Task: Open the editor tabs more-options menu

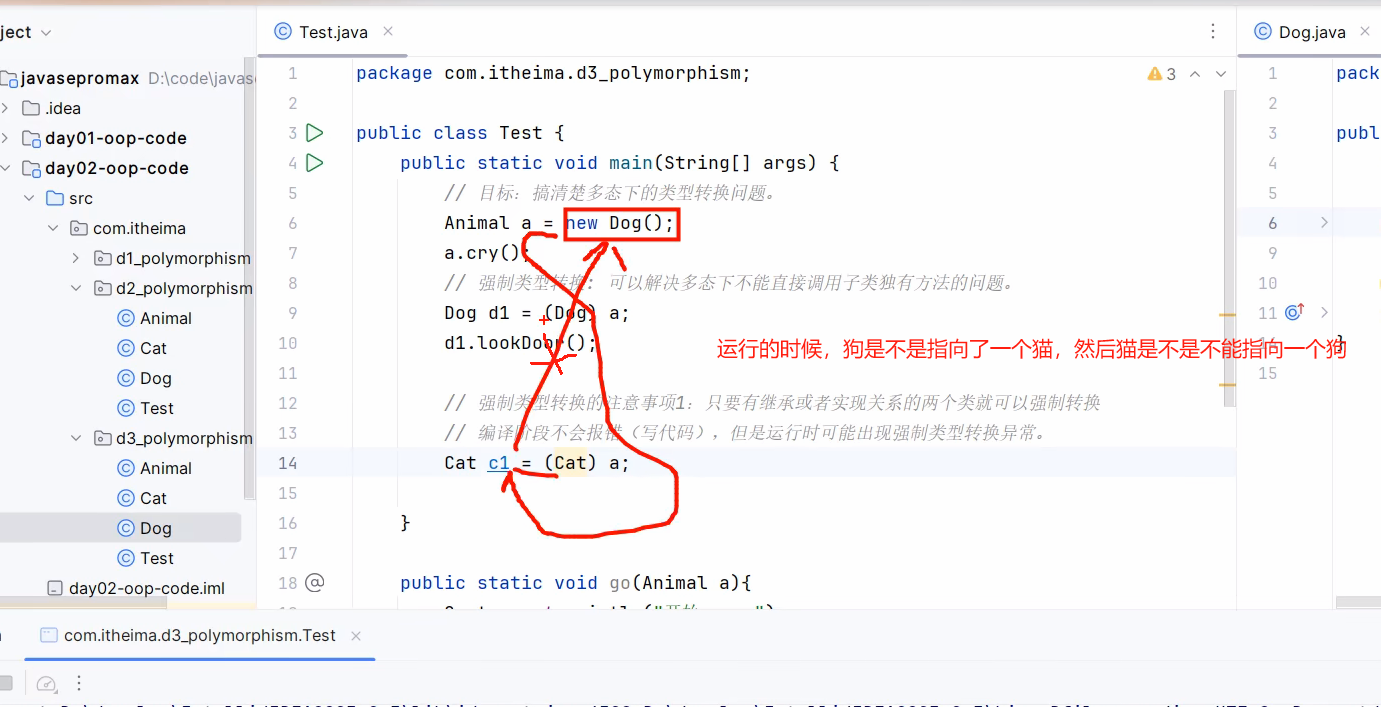Action: pos(1213,32)
